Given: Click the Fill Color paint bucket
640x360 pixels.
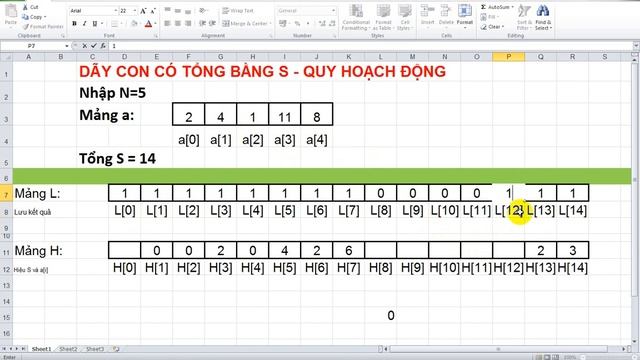Looking at the screenshot, I should coord(133,24).
